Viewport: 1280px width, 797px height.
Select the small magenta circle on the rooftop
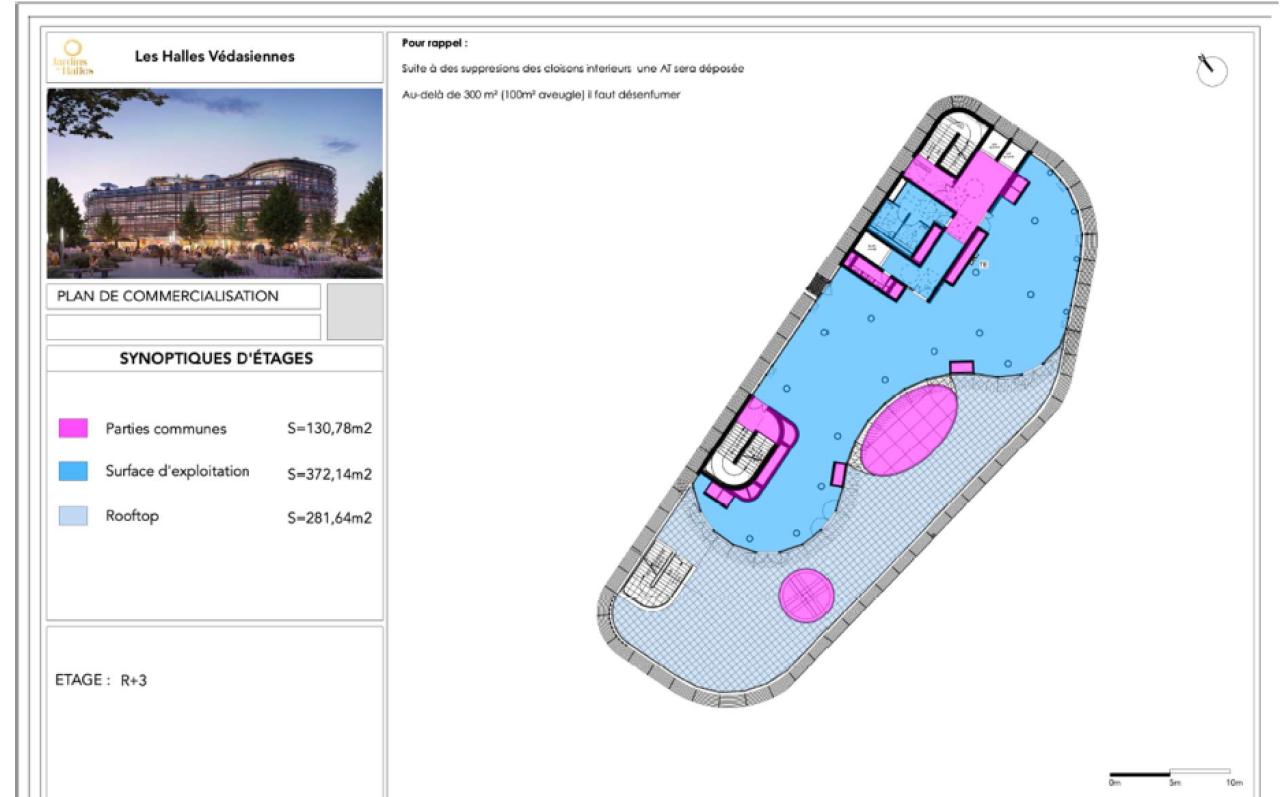806,594
